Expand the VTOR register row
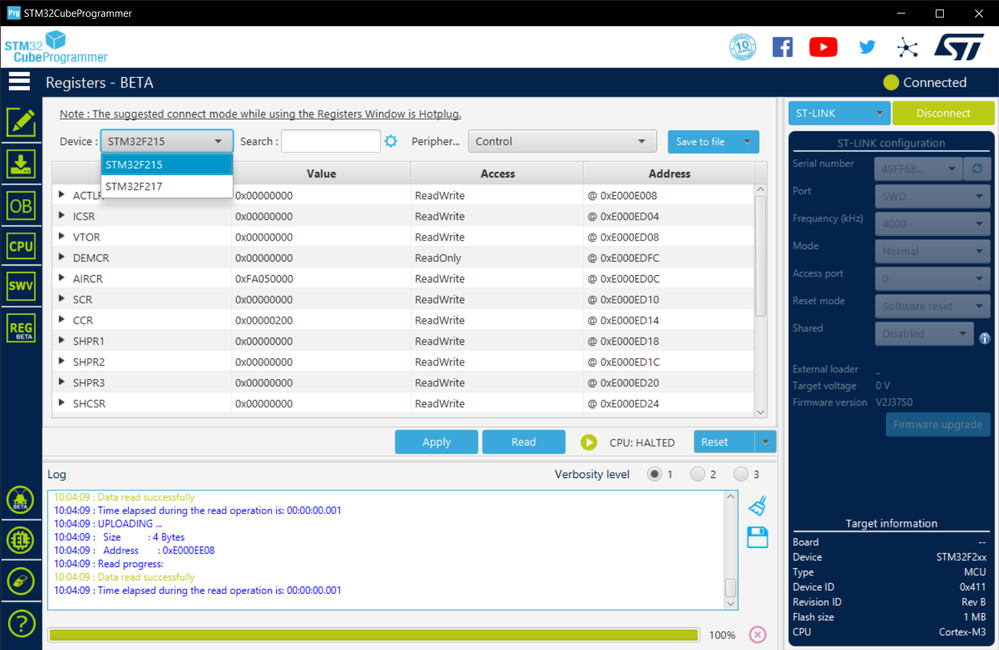Image resolution: width=999 pixels, height=650 pixels. click(62, 236)
